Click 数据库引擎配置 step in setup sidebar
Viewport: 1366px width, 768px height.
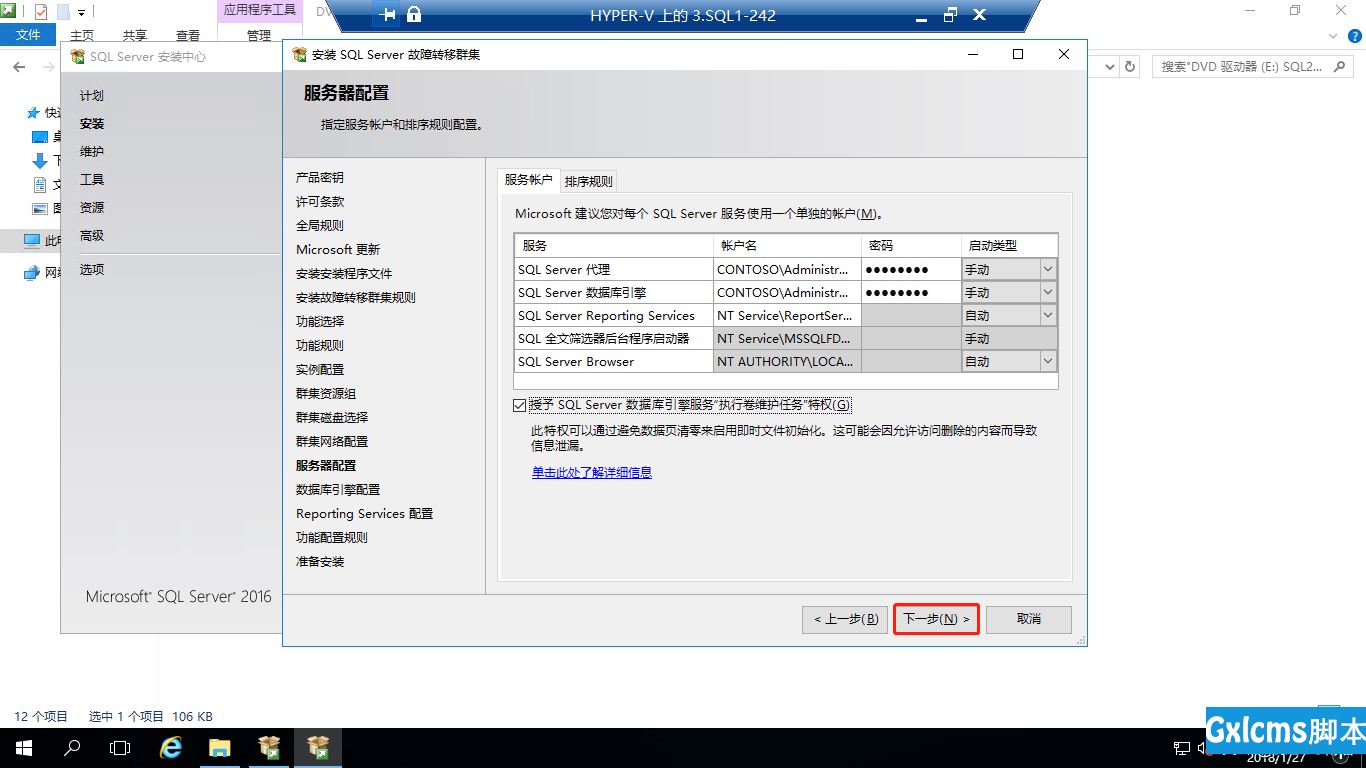[338, 489]
